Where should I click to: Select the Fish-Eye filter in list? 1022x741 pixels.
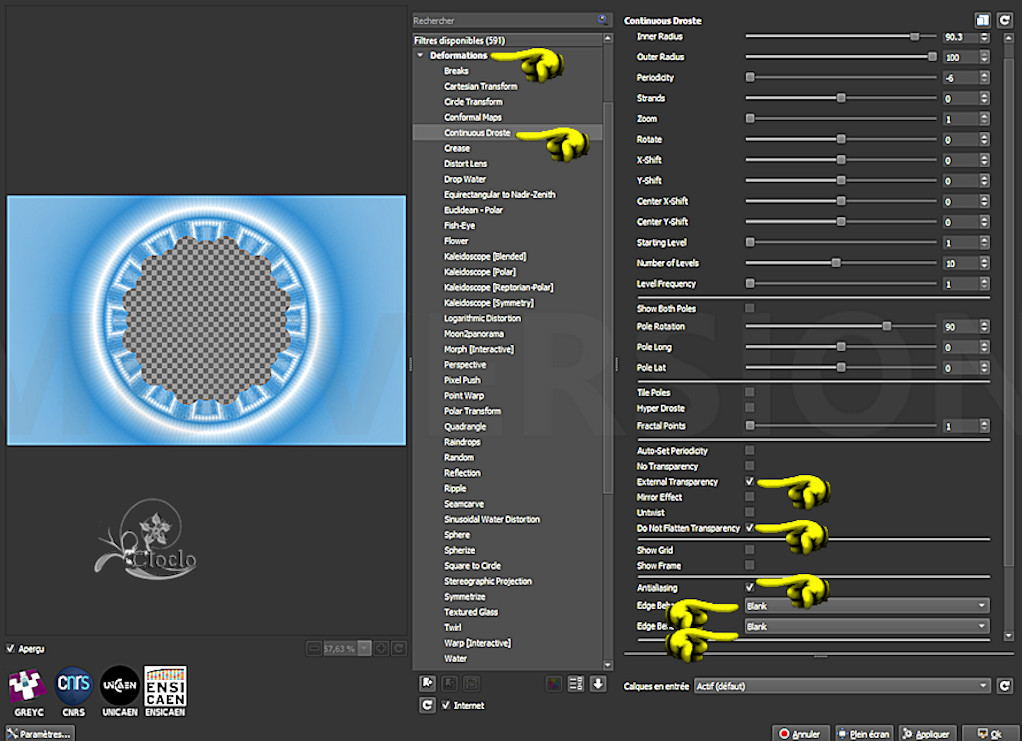(459, 226)
